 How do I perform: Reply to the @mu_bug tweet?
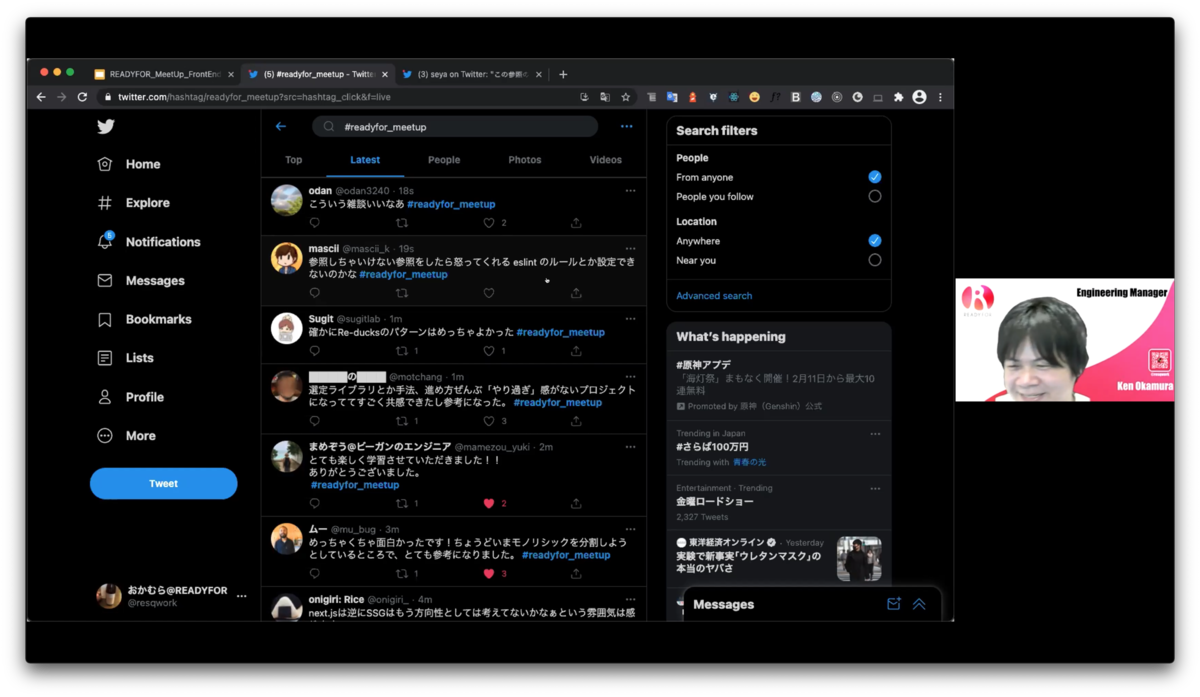[x=314, y=573]
